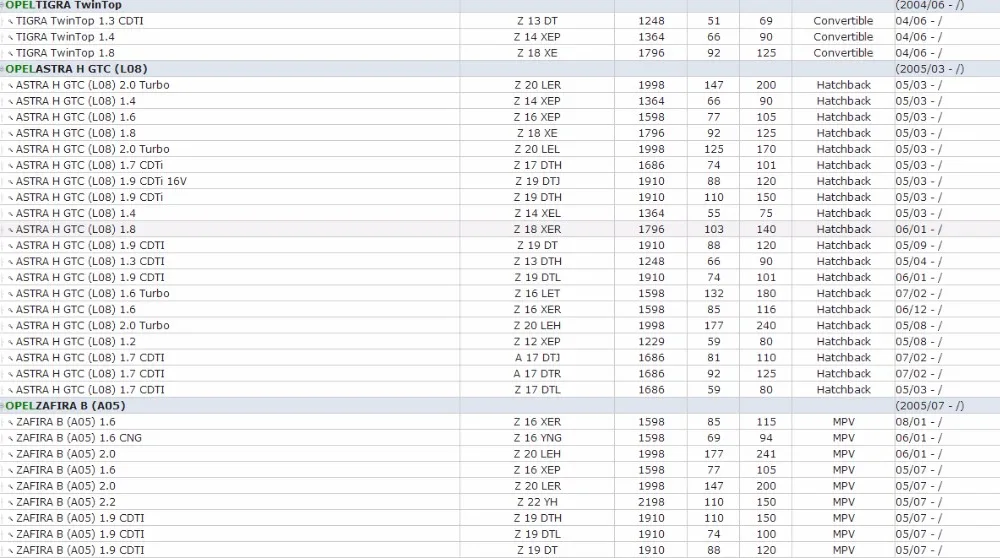Click engine code 'Z 20 LEL'
The width and height of the screenshot is (1000, 558).
point(537,149)
